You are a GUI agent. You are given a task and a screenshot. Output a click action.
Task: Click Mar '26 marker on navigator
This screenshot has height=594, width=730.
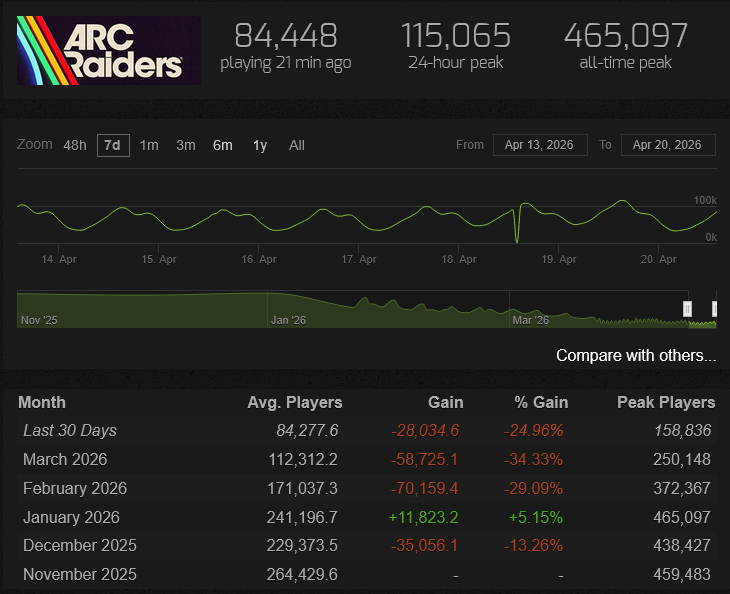(x=531, y=320)
